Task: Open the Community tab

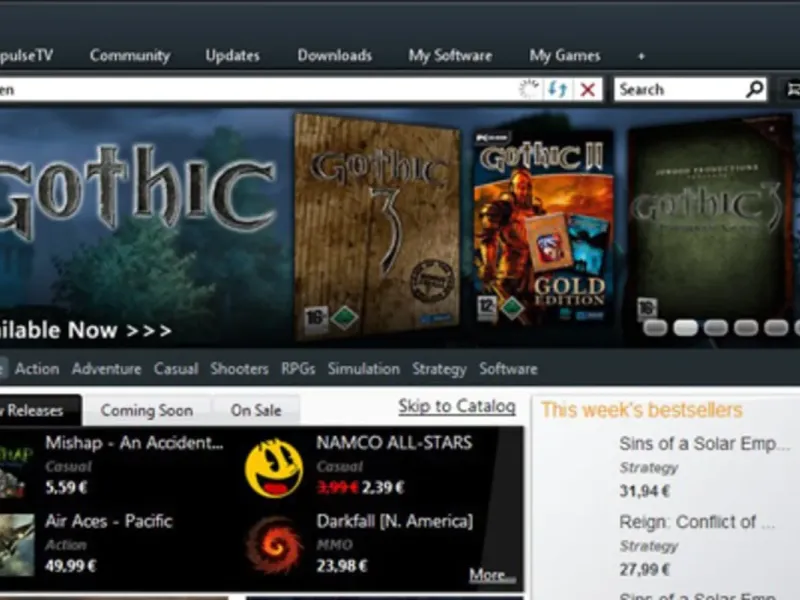Action: click(x=130, y=55)
